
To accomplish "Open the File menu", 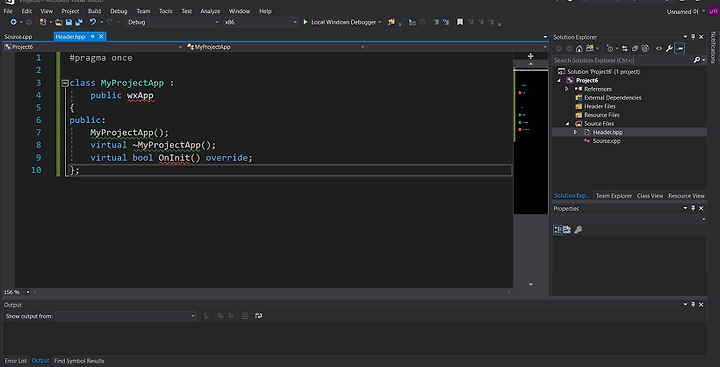I will (x=8, y=11).
